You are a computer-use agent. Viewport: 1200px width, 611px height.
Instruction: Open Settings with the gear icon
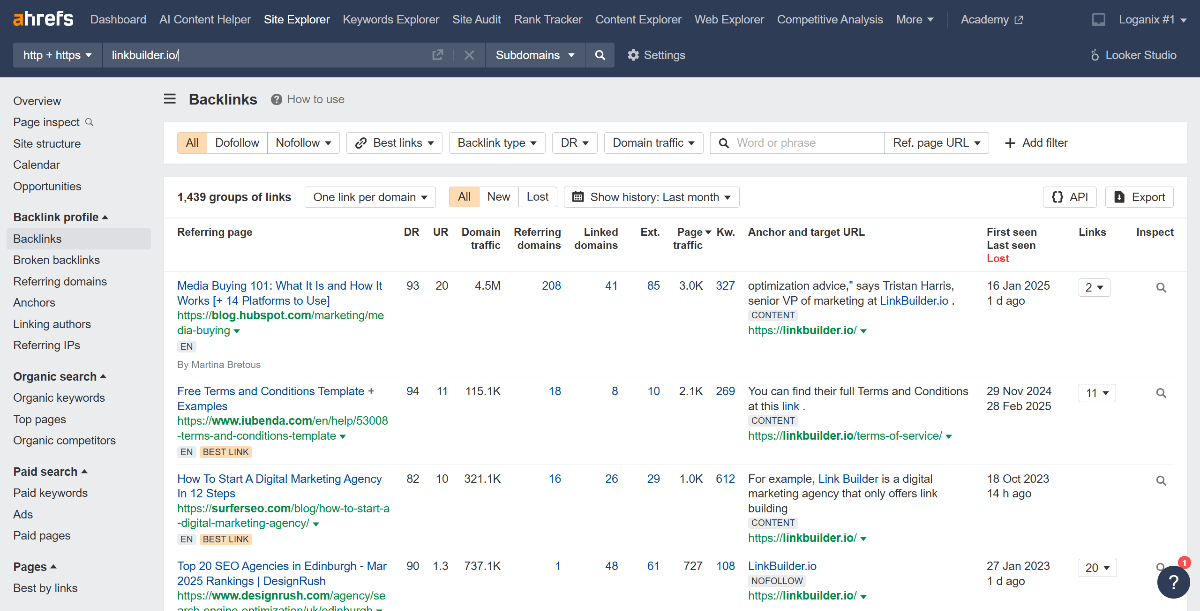click(656, 55)
